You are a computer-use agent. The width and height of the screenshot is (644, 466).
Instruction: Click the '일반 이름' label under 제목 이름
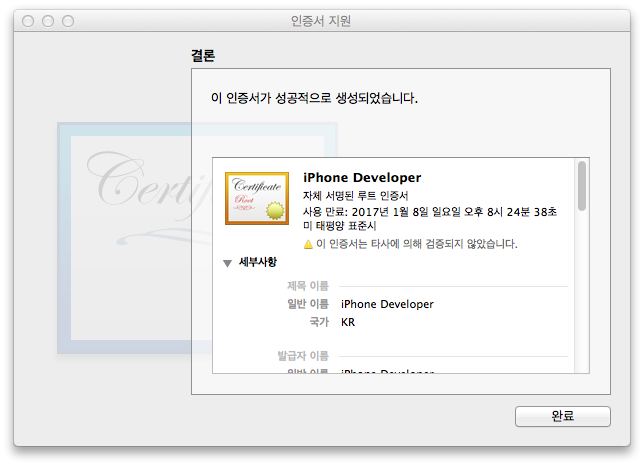(308, 304)
